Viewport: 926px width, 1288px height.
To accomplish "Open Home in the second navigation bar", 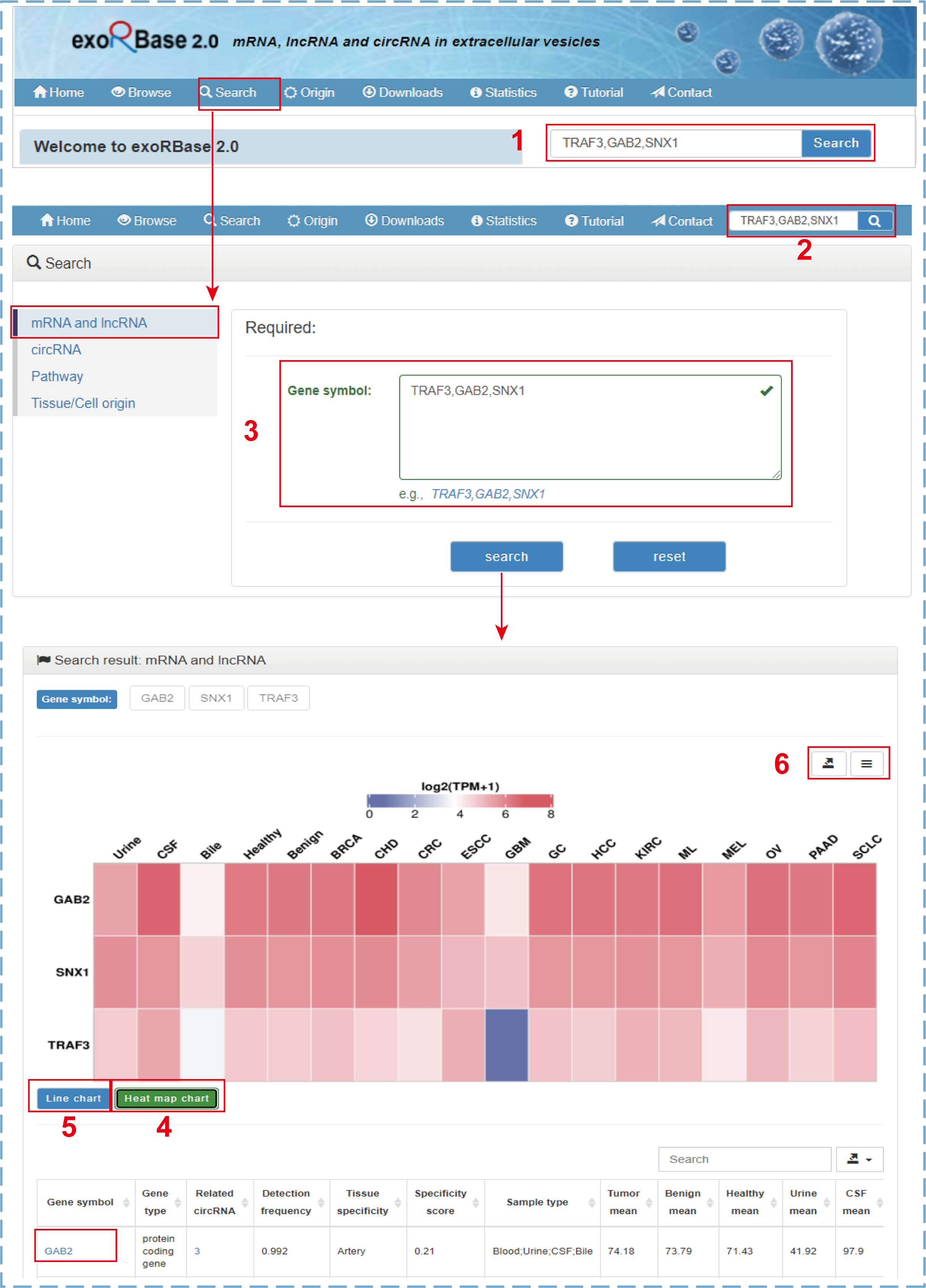I will pyautogui.click(x=65, y=221).
